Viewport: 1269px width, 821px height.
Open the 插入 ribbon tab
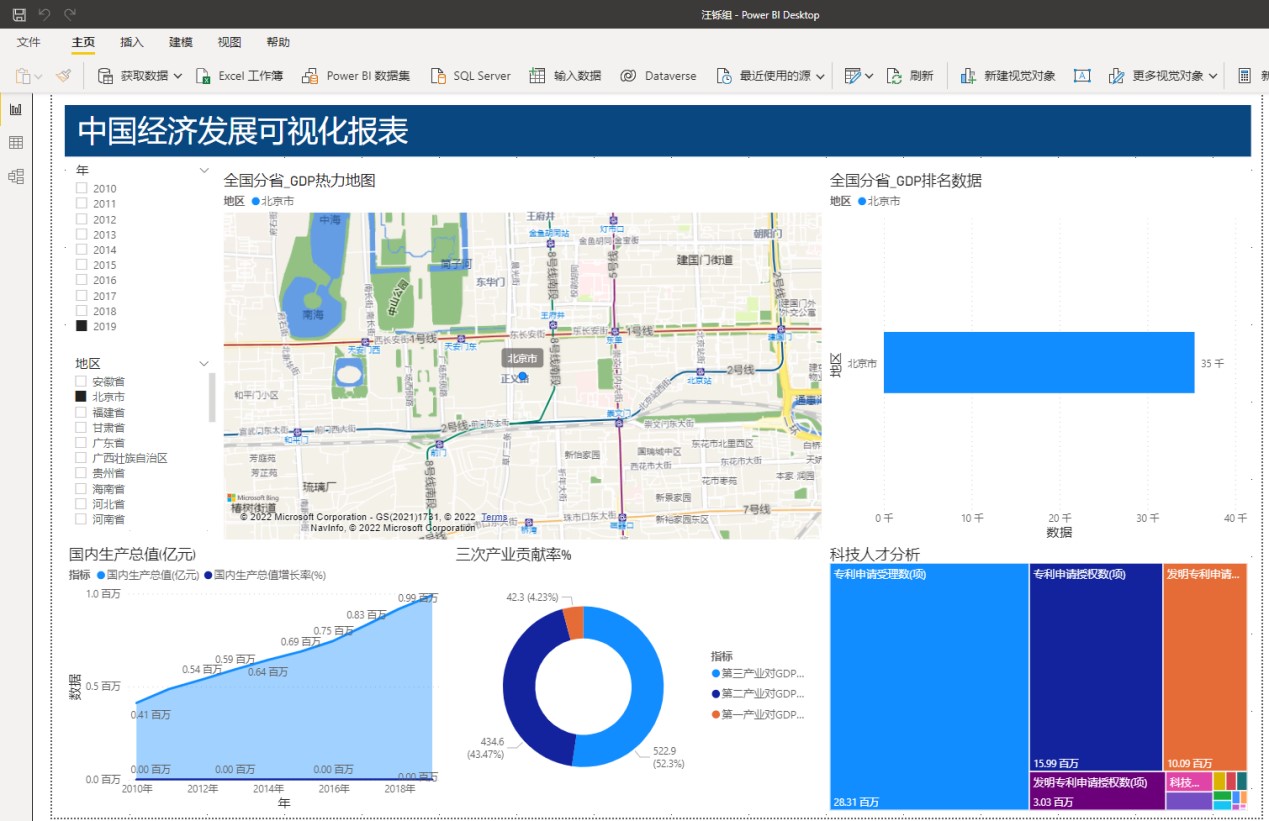[132, 42]
